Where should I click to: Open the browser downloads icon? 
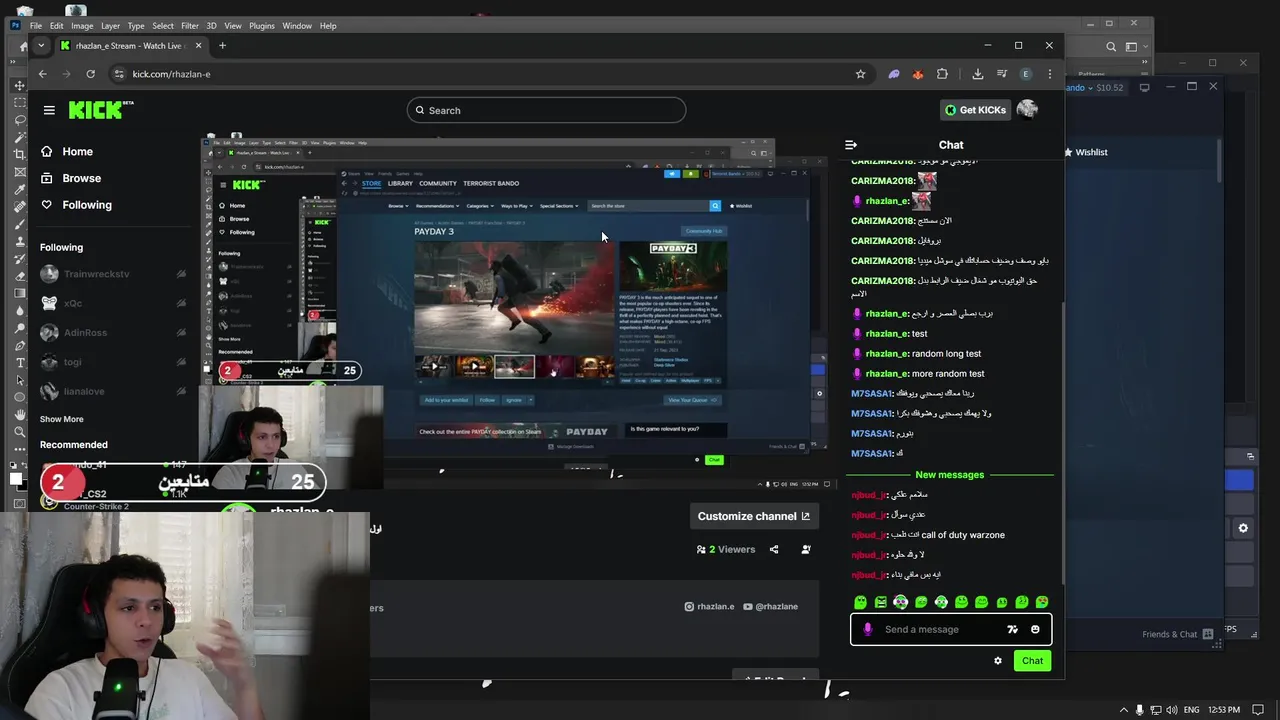pyautogui.click(x=978, y=74)
